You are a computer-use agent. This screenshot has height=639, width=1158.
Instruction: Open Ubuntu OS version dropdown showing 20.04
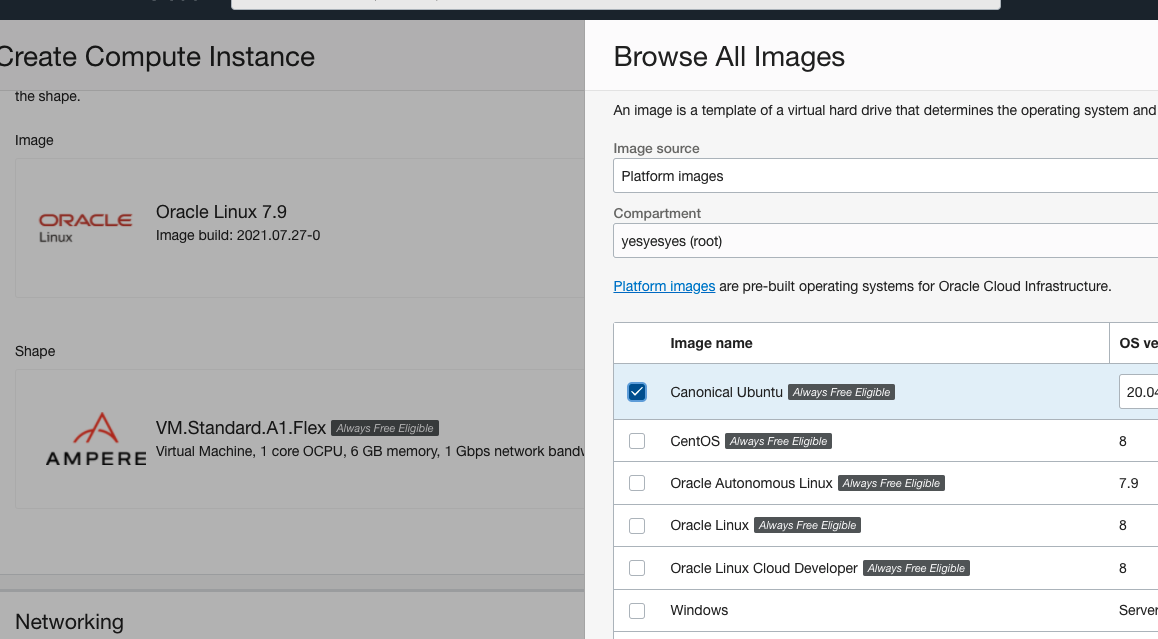(1138, 392)
